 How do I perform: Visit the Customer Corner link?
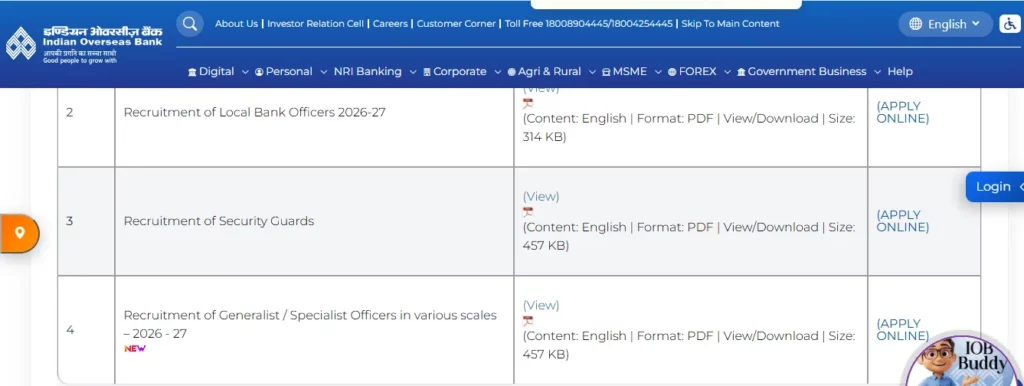click(456, 24)
